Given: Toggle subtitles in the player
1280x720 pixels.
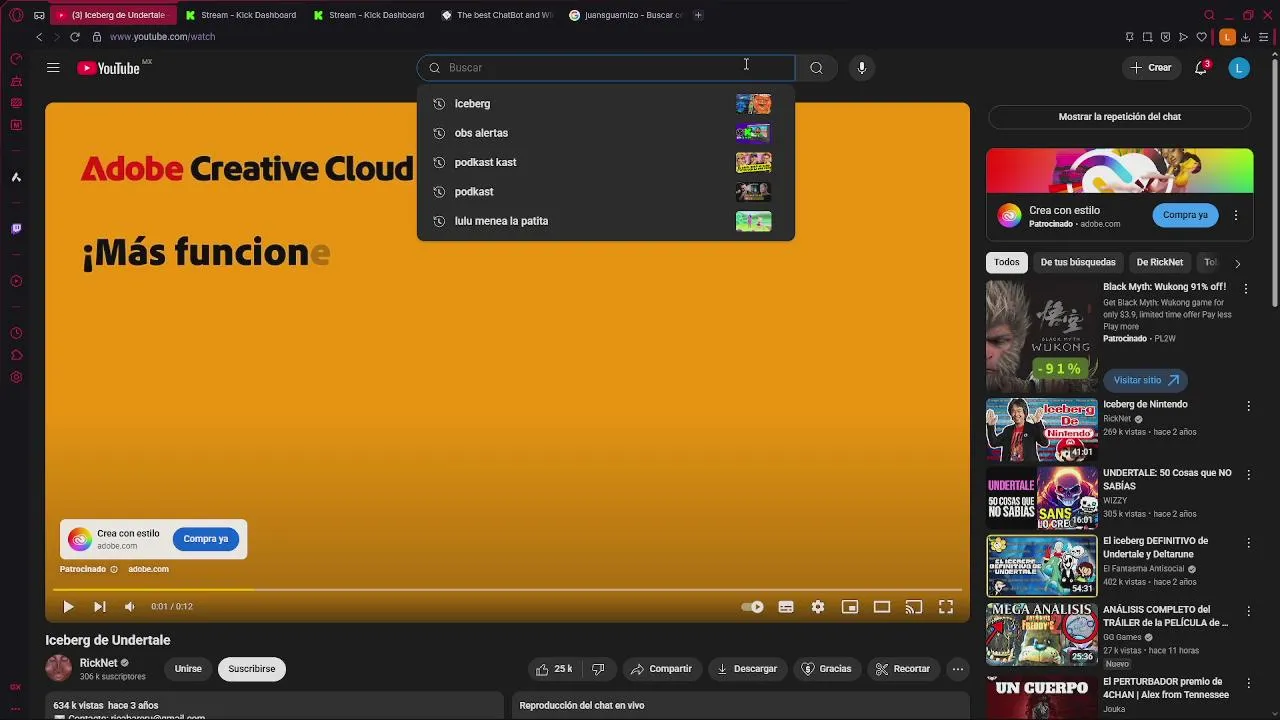Looking at the screenshot, I should (786, 607).
